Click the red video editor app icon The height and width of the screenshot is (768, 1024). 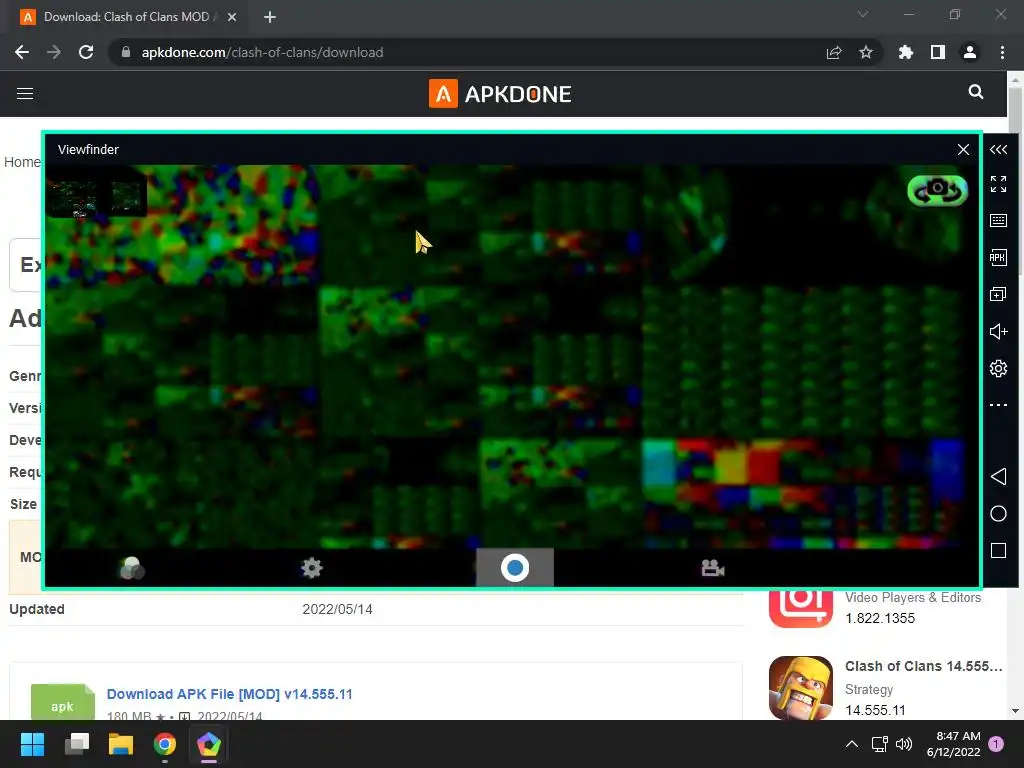801,609
